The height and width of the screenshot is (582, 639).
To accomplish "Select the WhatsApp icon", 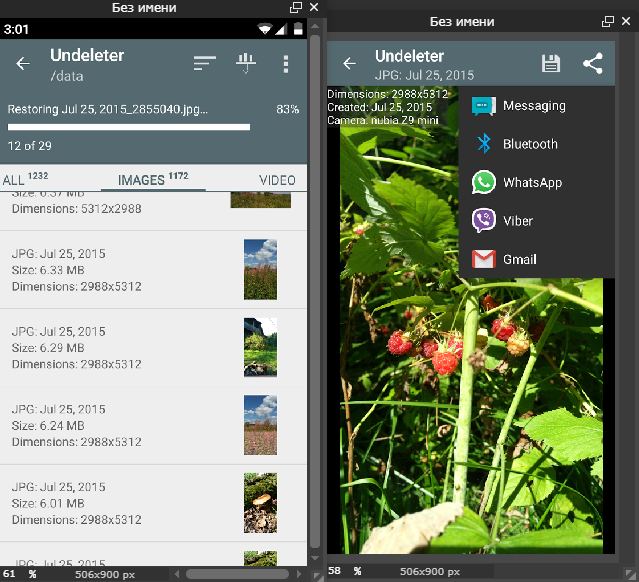I will tap(484, 182).
